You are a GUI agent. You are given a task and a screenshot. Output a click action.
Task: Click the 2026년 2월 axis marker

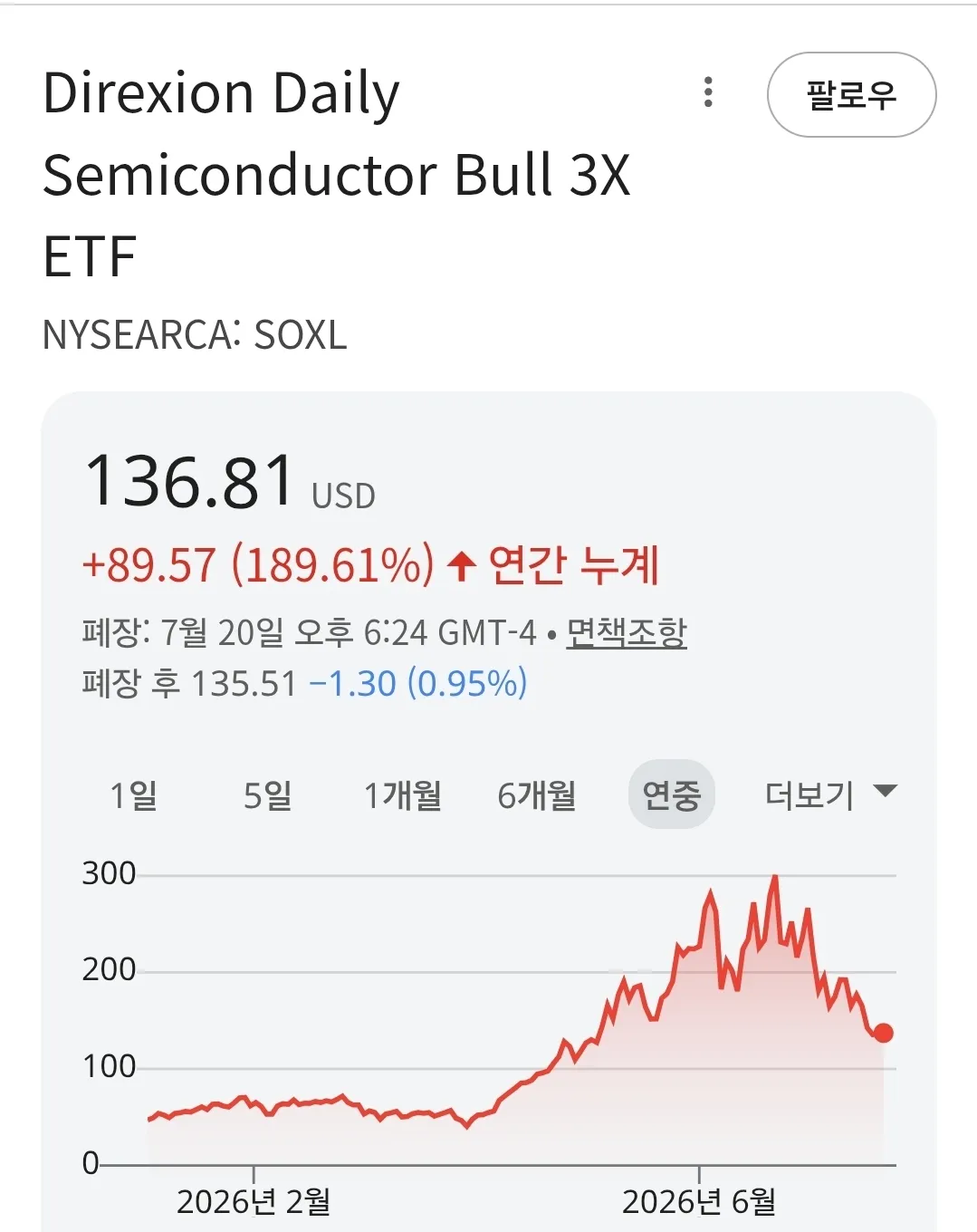pyautogui.click(x=254, y=1201)
